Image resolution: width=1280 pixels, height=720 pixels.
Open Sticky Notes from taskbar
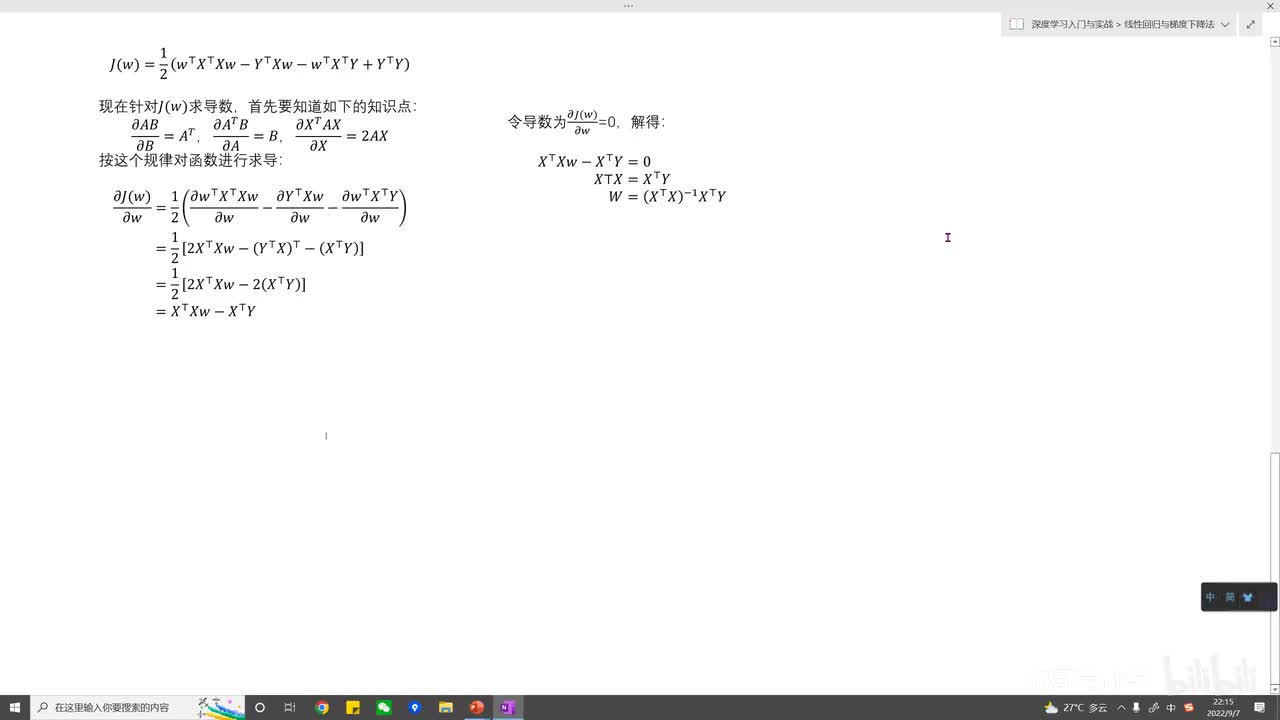pyautogui.click(x=353, y=707)
